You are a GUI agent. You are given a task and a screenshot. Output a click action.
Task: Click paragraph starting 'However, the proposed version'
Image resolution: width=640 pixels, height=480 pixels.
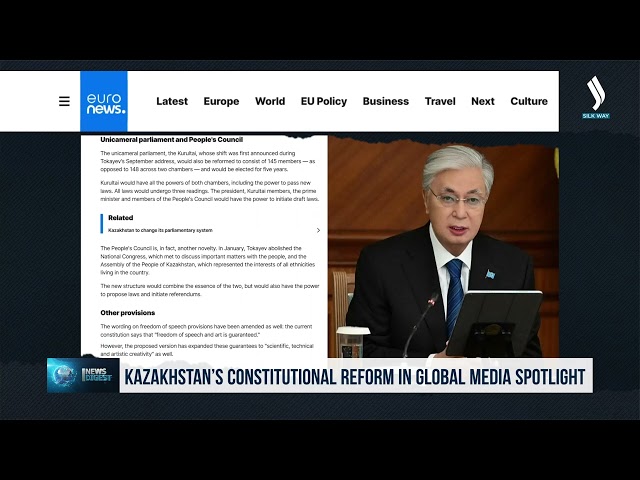207,350
